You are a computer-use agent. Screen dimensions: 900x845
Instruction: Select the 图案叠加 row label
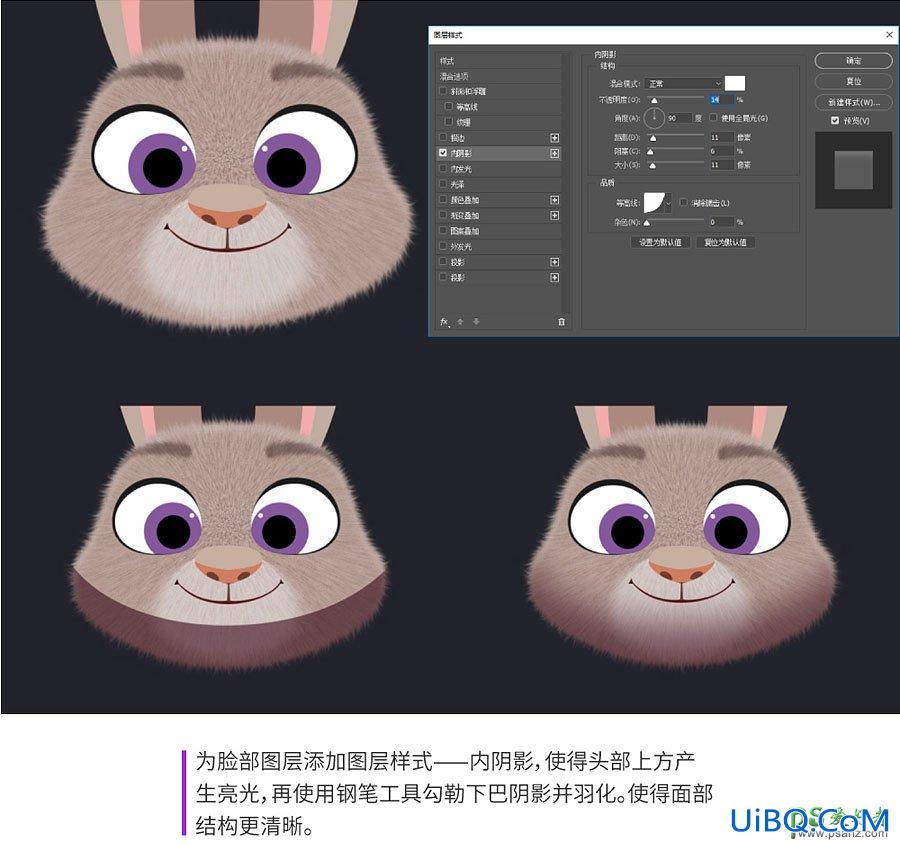(x=465, y=231)
